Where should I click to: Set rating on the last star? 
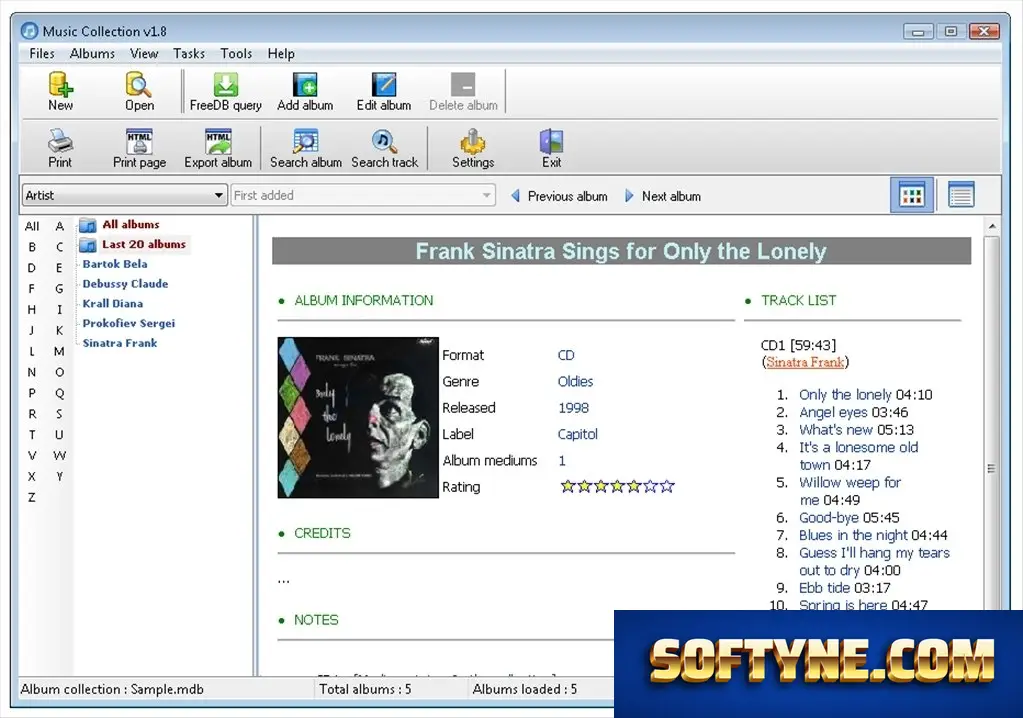(x=667, y=486)
